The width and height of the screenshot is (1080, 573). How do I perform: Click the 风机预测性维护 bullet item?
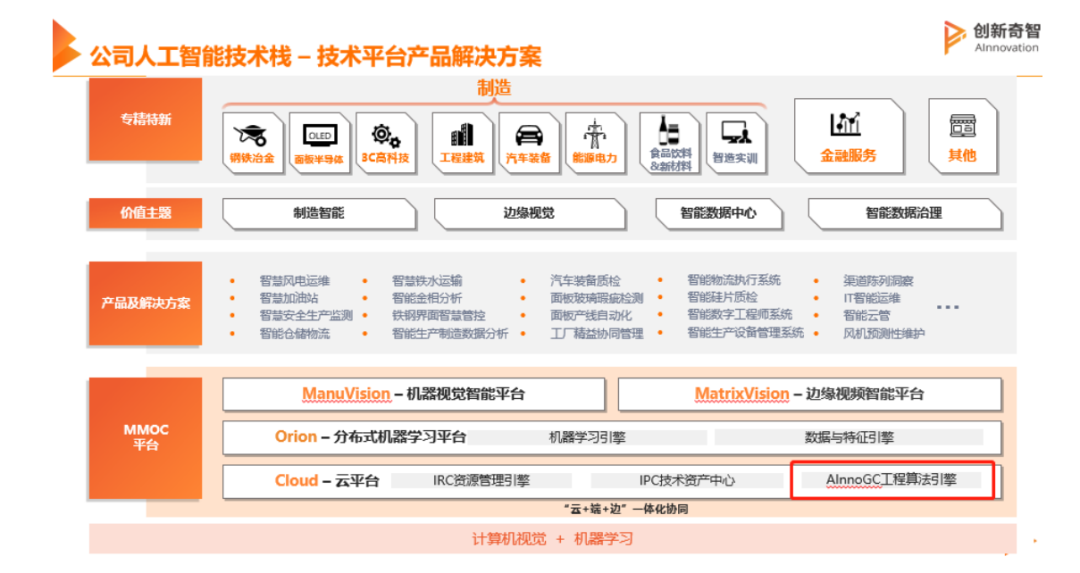pos(884,333)
